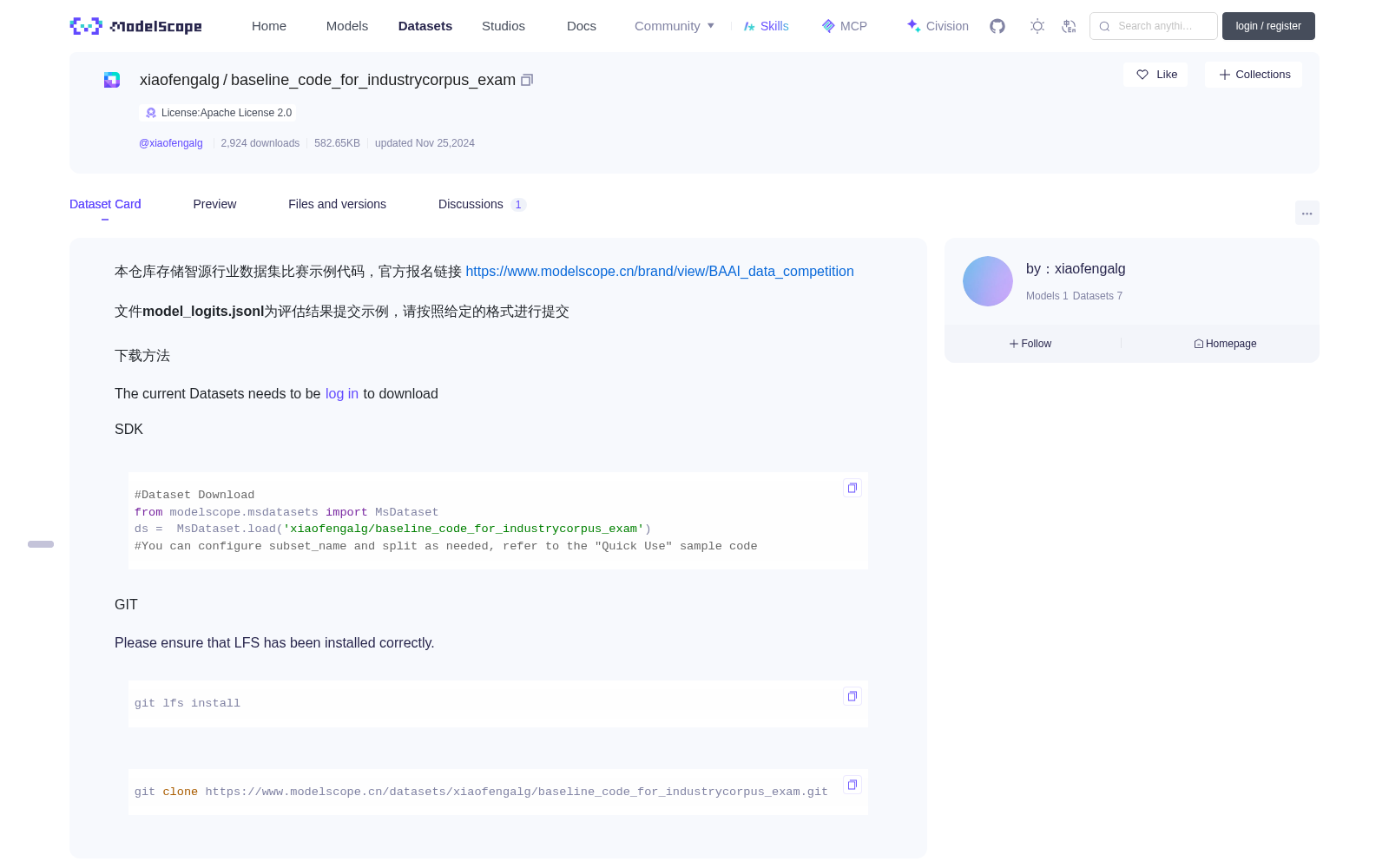Click the '2,924 downloads' text

(x=260, y=143)
